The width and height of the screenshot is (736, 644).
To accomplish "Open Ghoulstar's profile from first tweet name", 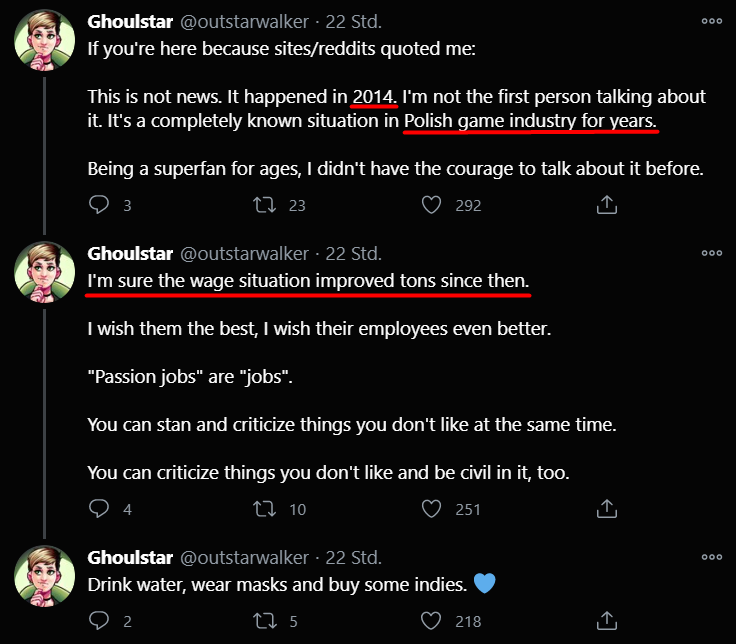I will point(130,21).
